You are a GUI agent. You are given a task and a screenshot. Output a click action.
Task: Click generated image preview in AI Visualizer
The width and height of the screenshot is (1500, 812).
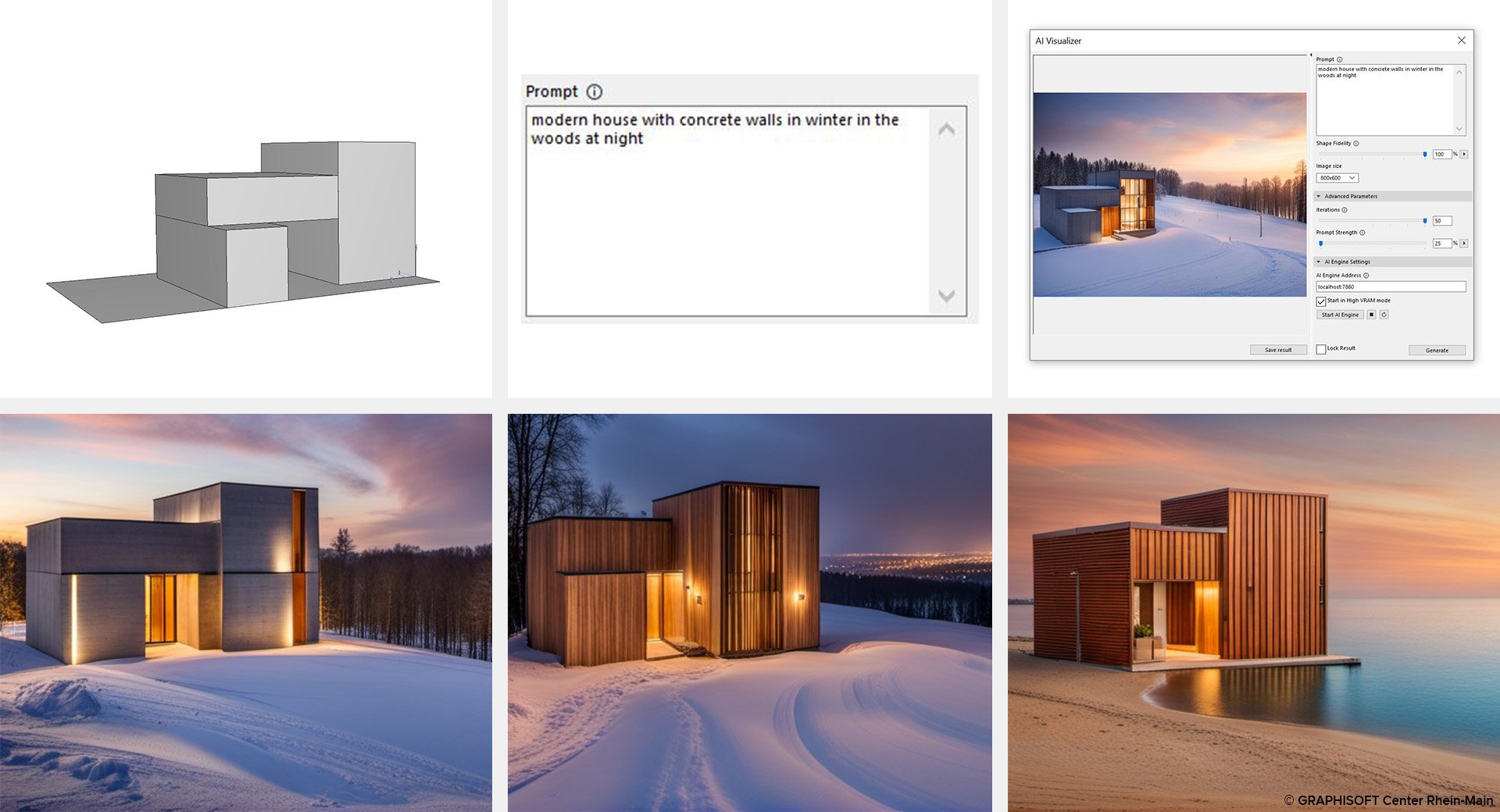(x=1170, y=194)
